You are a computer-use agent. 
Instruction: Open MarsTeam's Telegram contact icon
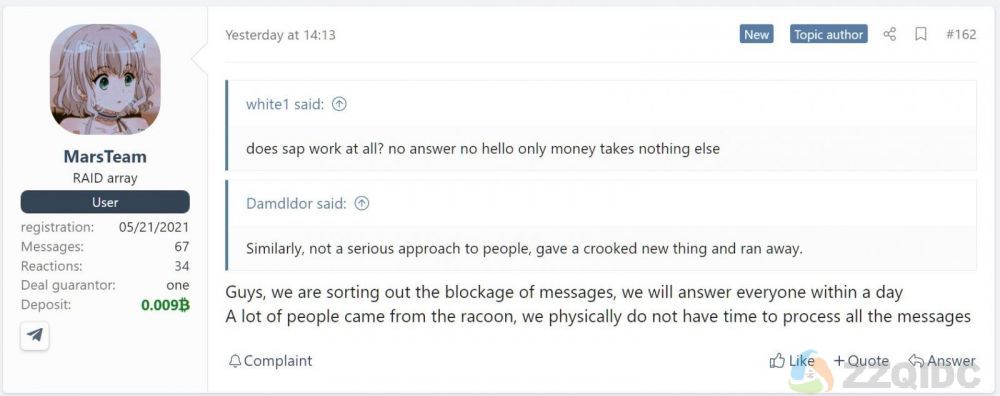[x=35, y=335]
